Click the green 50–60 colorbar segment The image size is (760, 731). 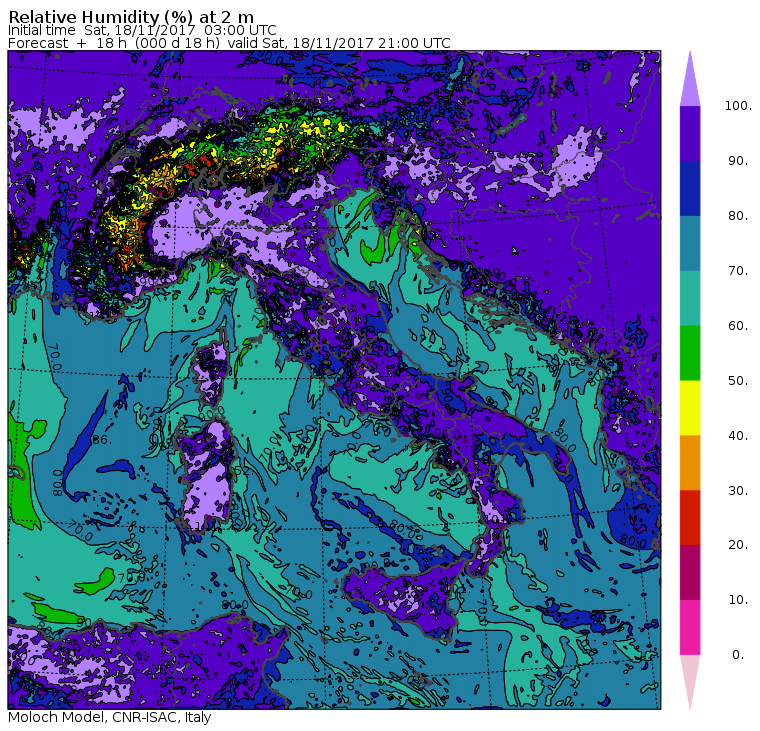coord(690,353)
